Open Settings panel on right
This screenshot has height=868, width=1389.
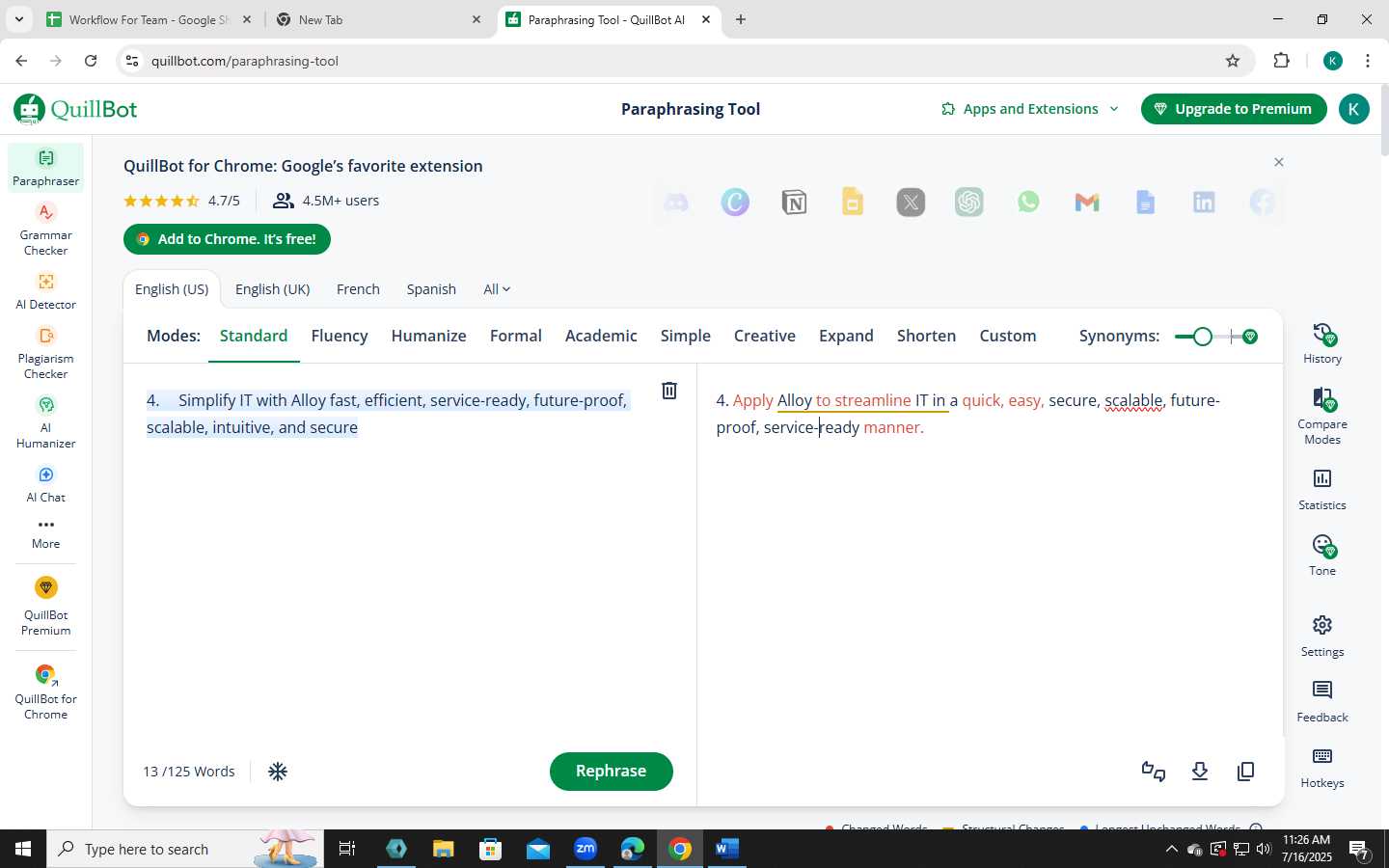(1322, 636)
